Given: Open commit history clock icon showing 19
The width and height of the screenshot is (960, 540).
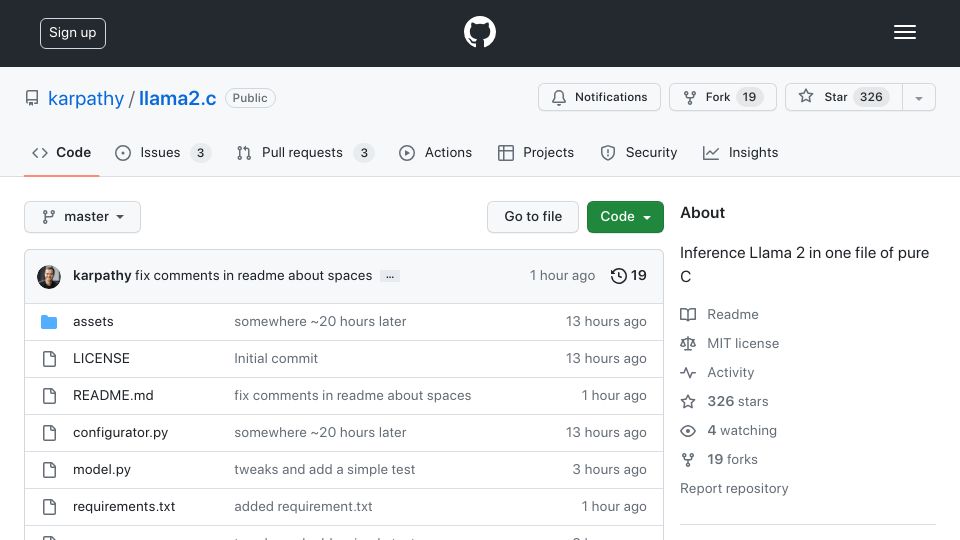Looking at the screenshot, I should pyautogui.click(x=618, y=276).
